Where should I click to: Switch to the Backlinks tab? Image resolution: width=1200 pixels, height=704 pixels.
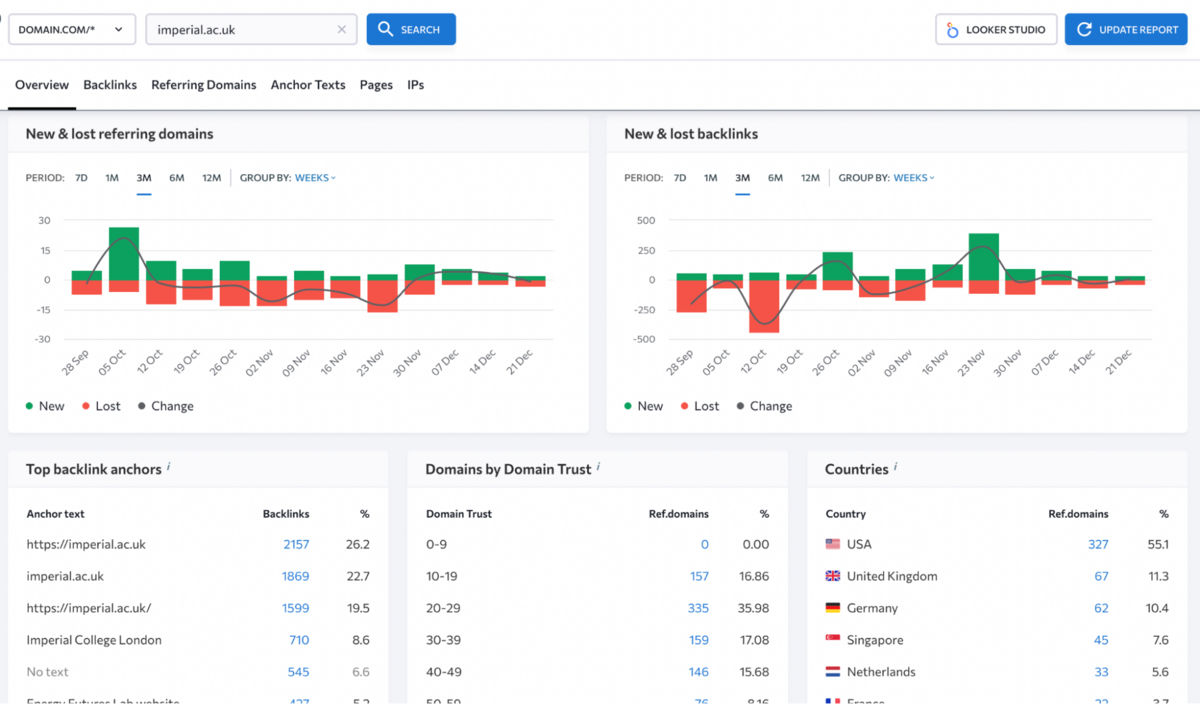coord(110,85)
